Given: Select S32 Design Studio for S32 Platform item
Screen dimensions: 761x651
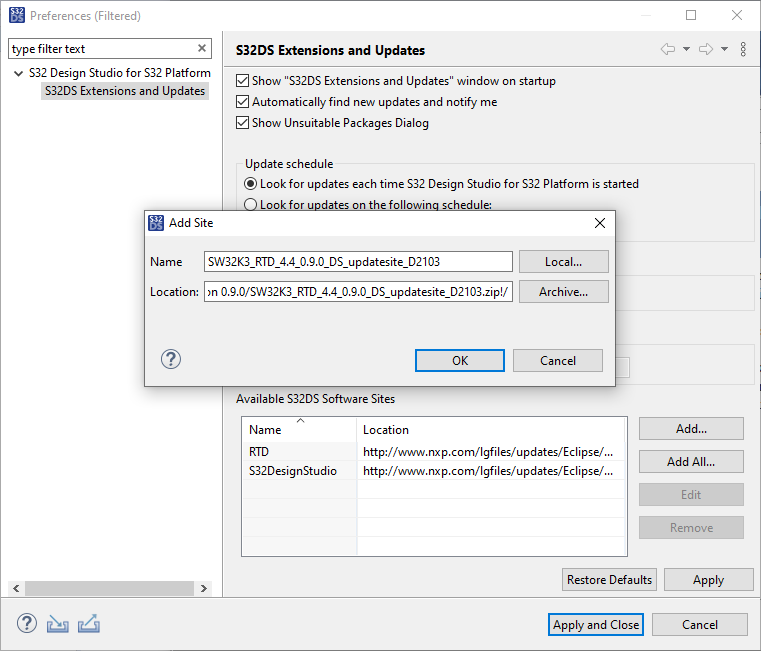Looking at the screenshot, I should (x=120, y=73).
